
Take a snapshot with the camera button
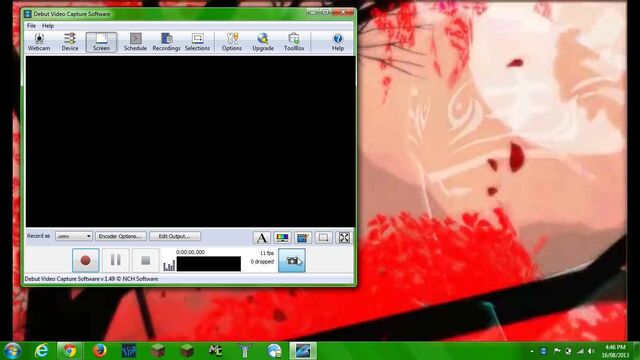[x=292, y=260]
